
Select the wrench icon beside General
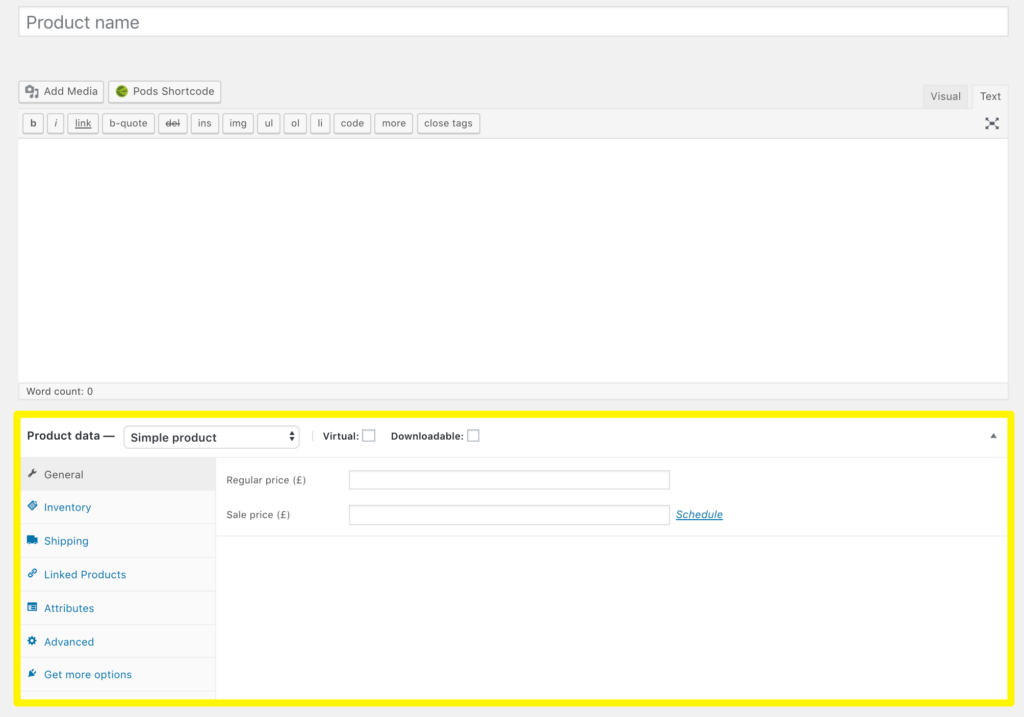(x=33, y=474)
